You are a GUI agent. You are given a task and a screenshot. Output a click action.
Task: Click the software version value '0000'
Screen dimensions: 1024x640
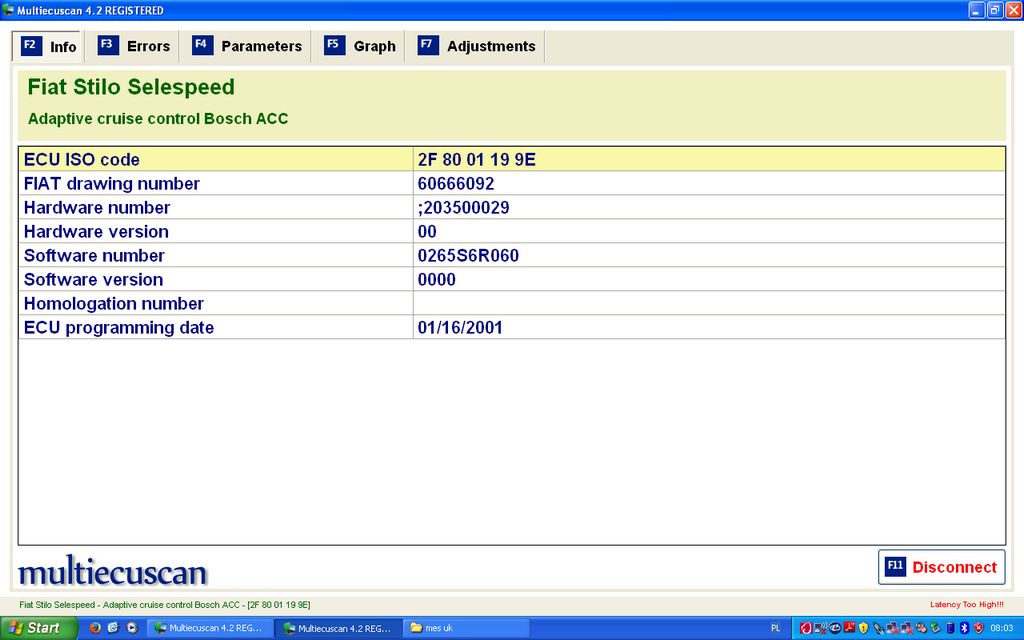(437, 280)
